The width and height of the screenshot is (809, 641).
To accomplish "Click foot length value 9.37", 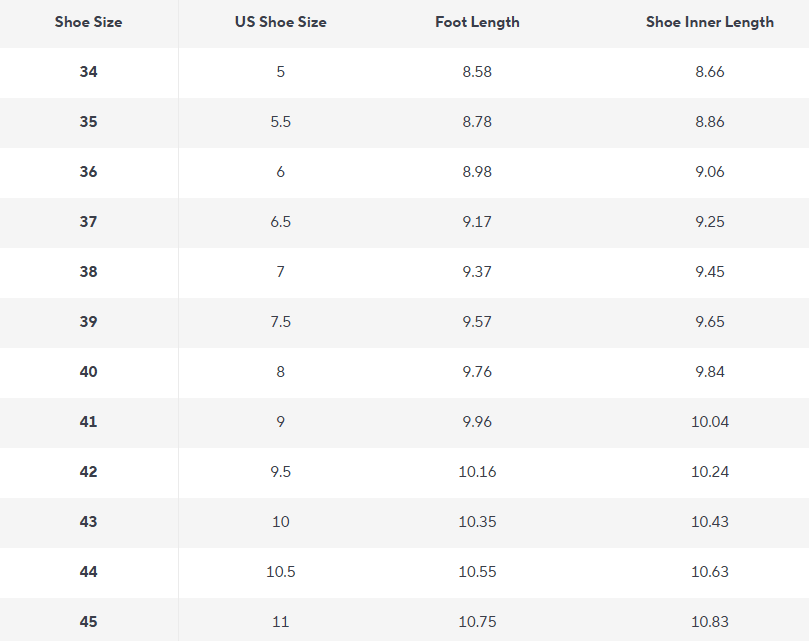I will 477,272.
